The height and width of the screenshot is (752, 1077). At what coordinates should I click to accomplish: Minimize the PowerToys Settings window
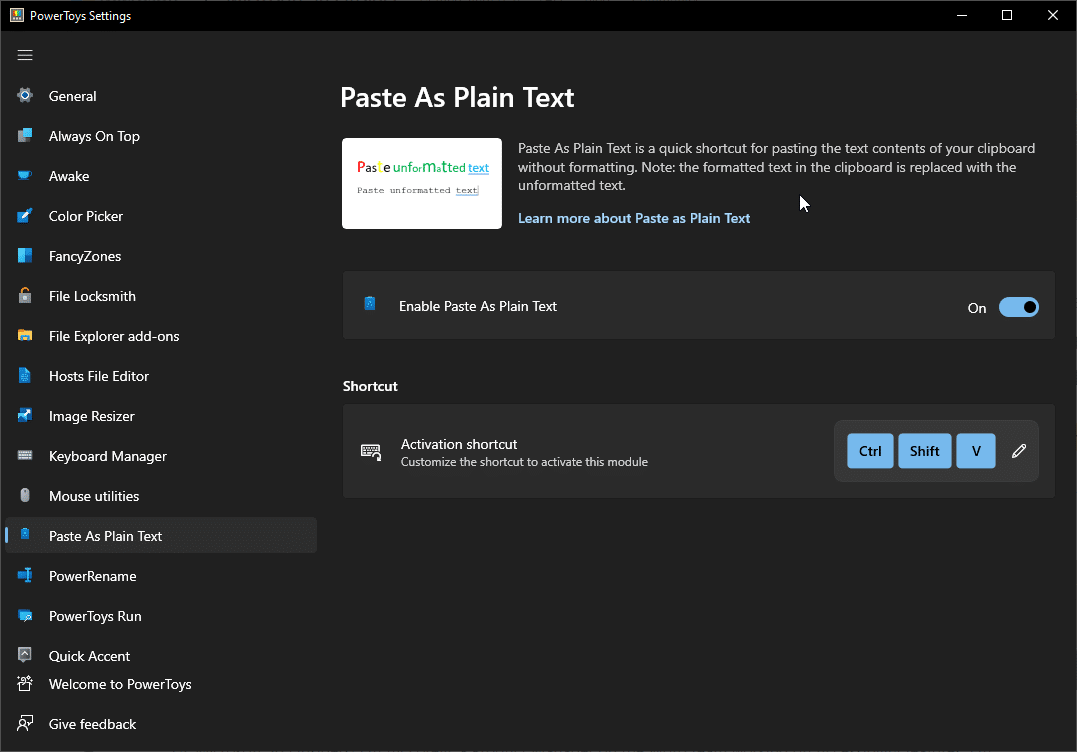pos(962,15)
